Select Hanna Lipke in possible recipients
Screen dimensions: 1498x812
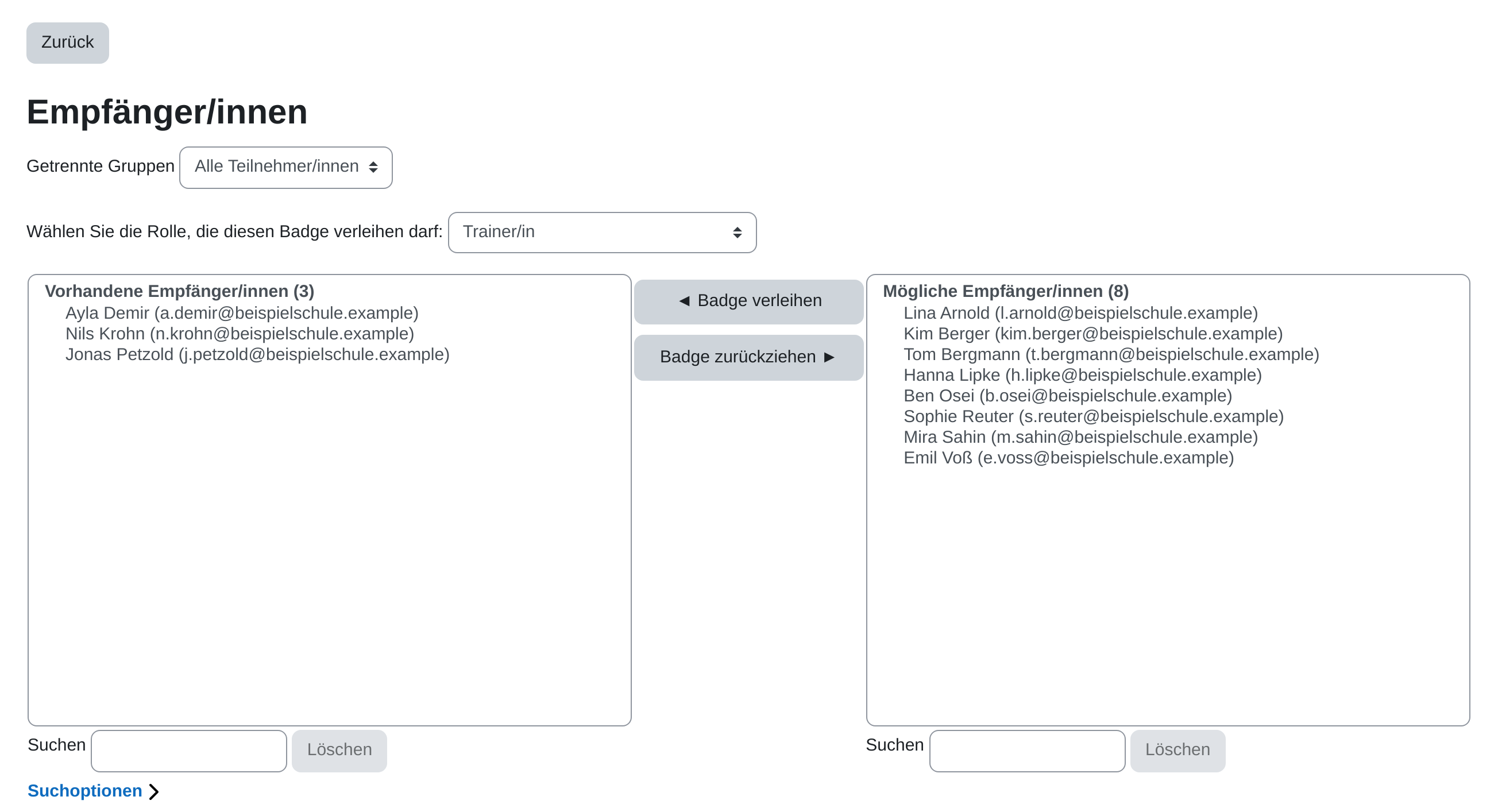pos(1082,375)
